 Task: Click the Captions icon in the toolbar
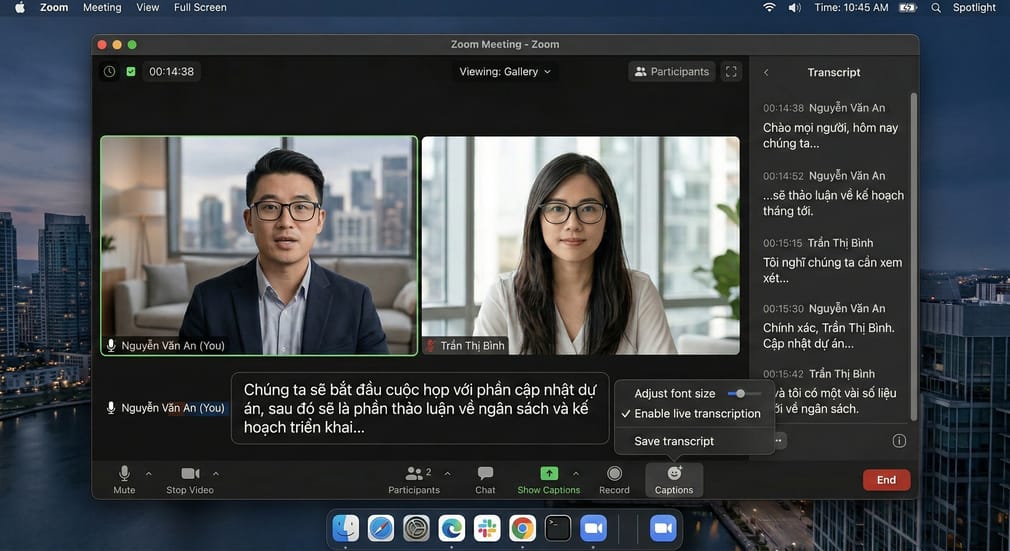point(674,473)
